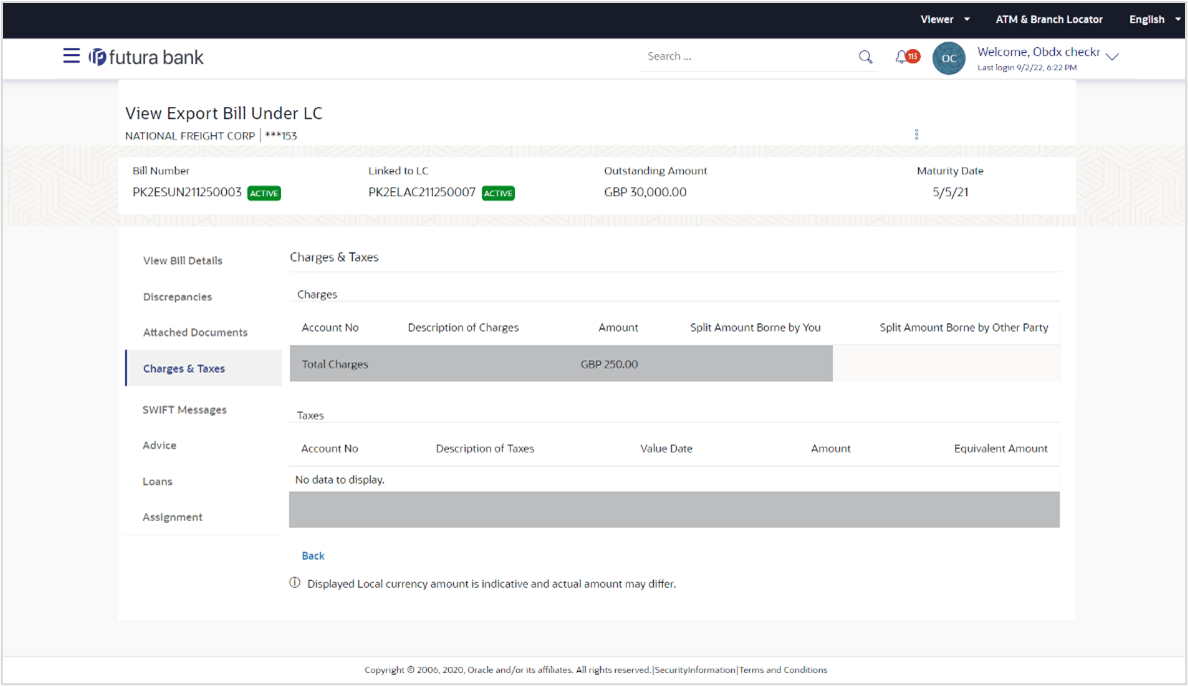Click the info icon beside the local currency note
Screen dimensions: 1188x686
click(295, 583)
